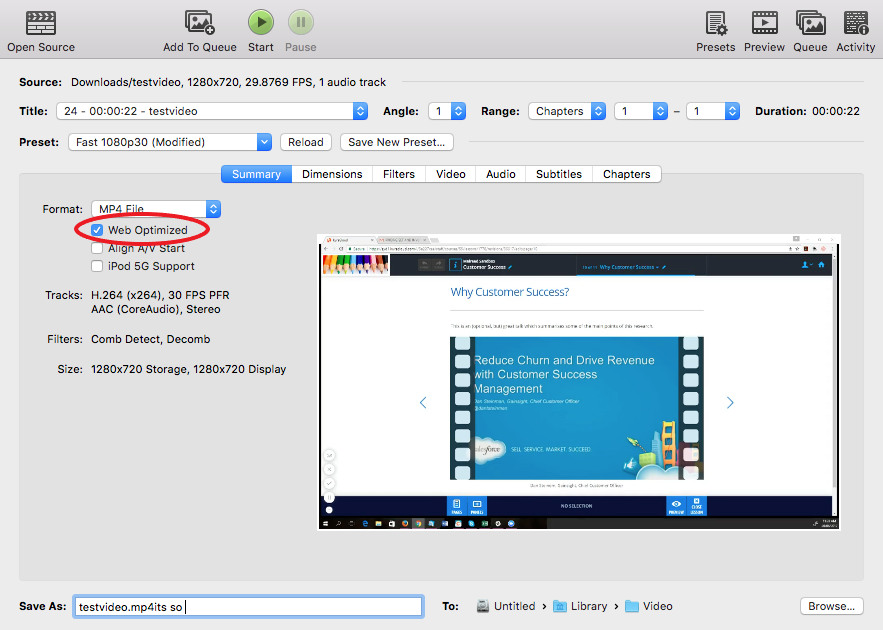Click the Open Source clapperboard icon

point(40,23)
